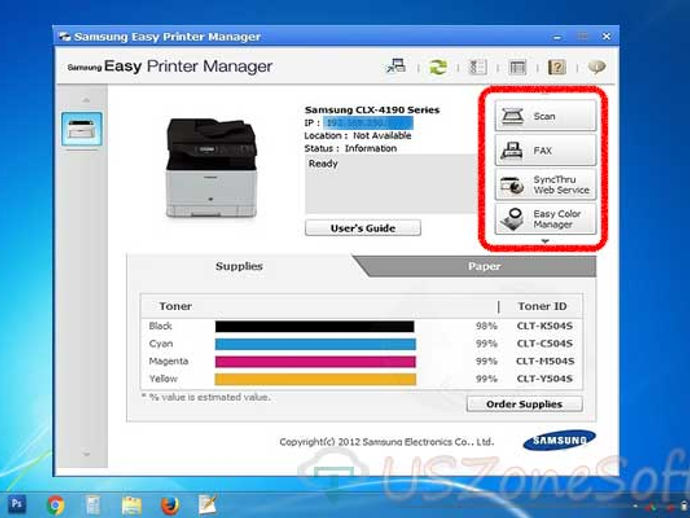Launch SyncThru Web Service
This screenshot has width=690, height=518.
click(x=545, y=185)
